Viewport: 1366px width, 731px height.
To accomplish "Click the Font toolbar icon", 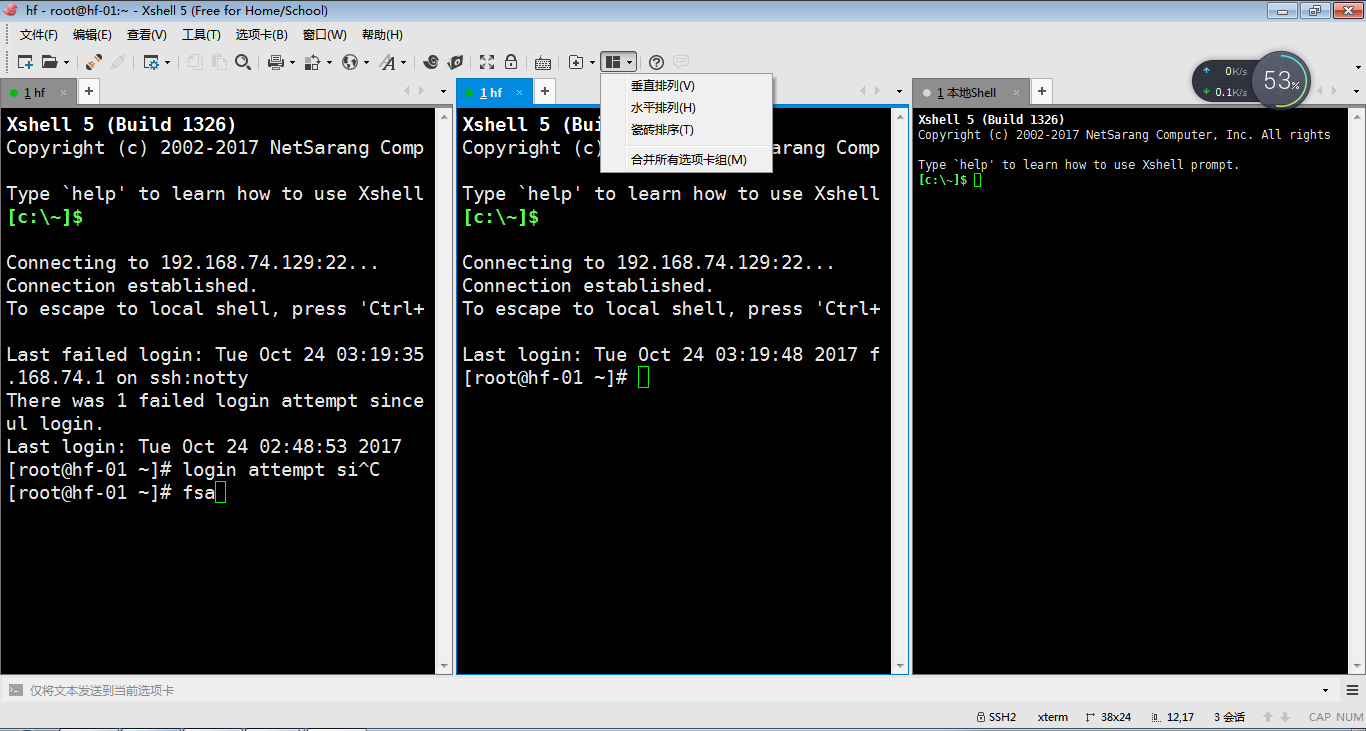I will (388, 62).
